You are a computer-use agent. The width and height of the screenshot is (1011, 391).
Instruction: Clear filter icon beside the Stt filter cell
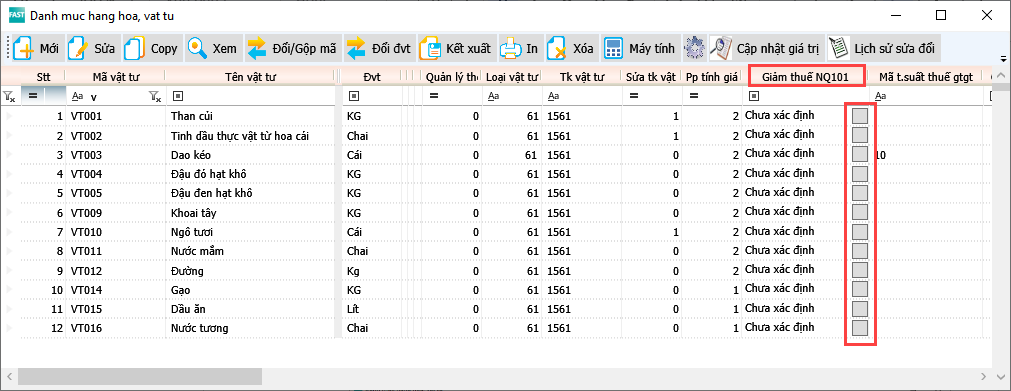pyautogui.click(x=9, y=96)
